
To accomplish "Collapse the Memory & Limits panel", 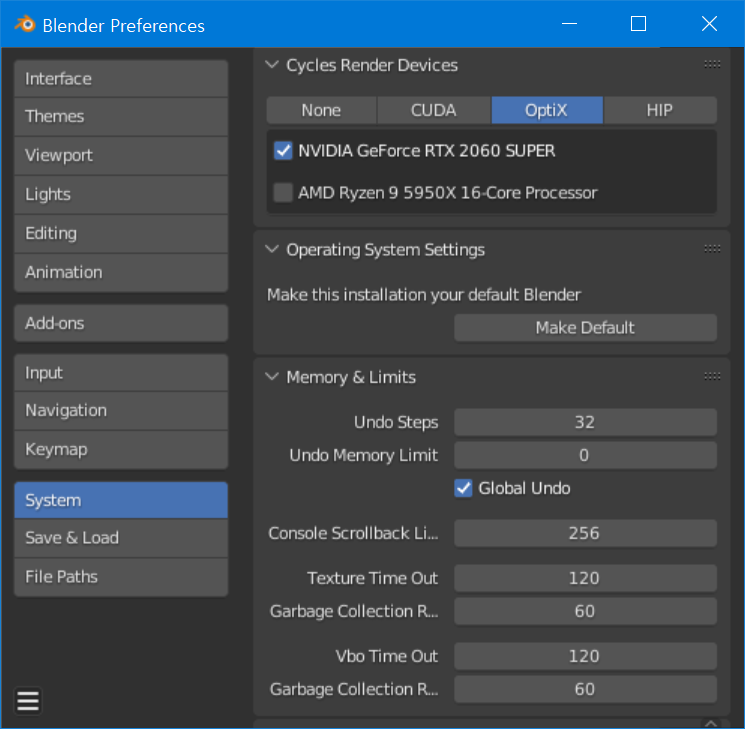I will tap(272, 377).
